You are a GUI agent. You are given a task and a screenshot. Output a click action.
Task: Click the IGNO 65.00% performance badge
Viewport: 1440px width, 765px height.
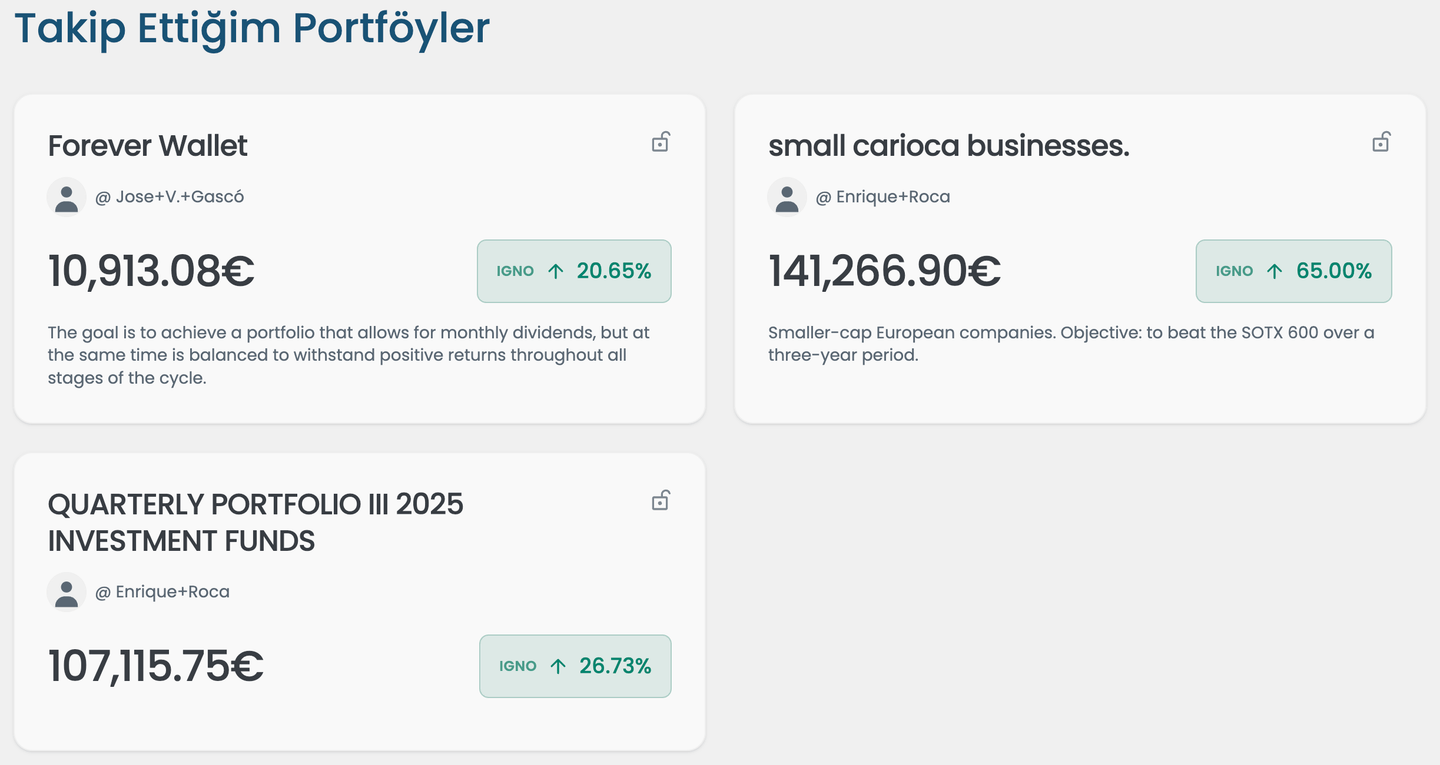click(1293, 271)
